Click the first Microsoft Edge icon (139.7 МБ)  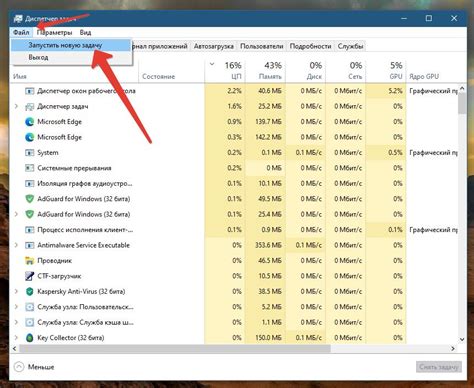pos(30,122)
